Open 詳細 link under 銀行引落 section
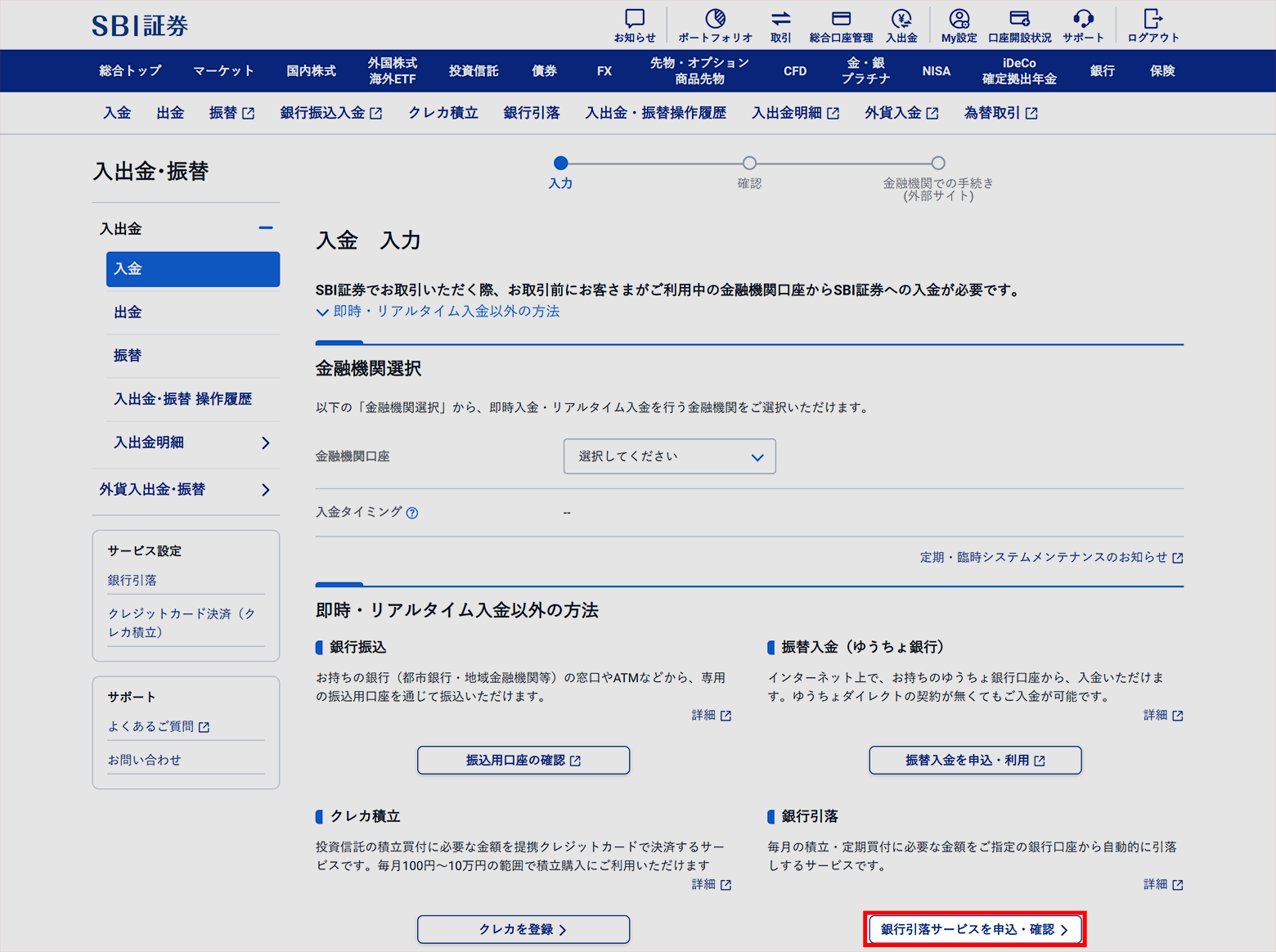Viewport: 1276px width, 952px height. coord(1163,884)
